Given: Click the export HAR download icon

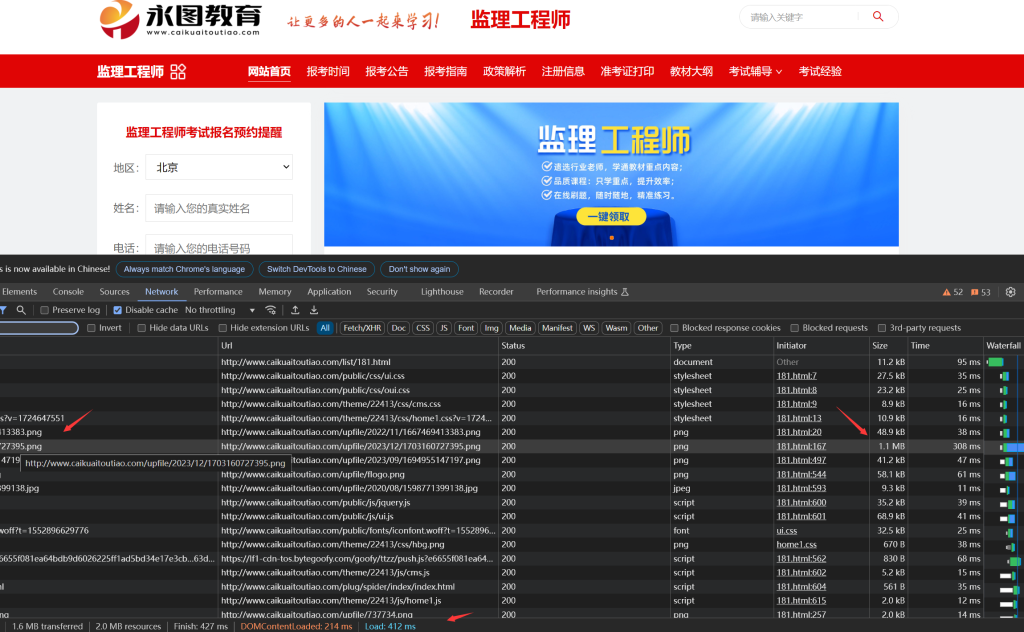Looking at the screenshot, I should pyautogui.click(x=314, y=310).
